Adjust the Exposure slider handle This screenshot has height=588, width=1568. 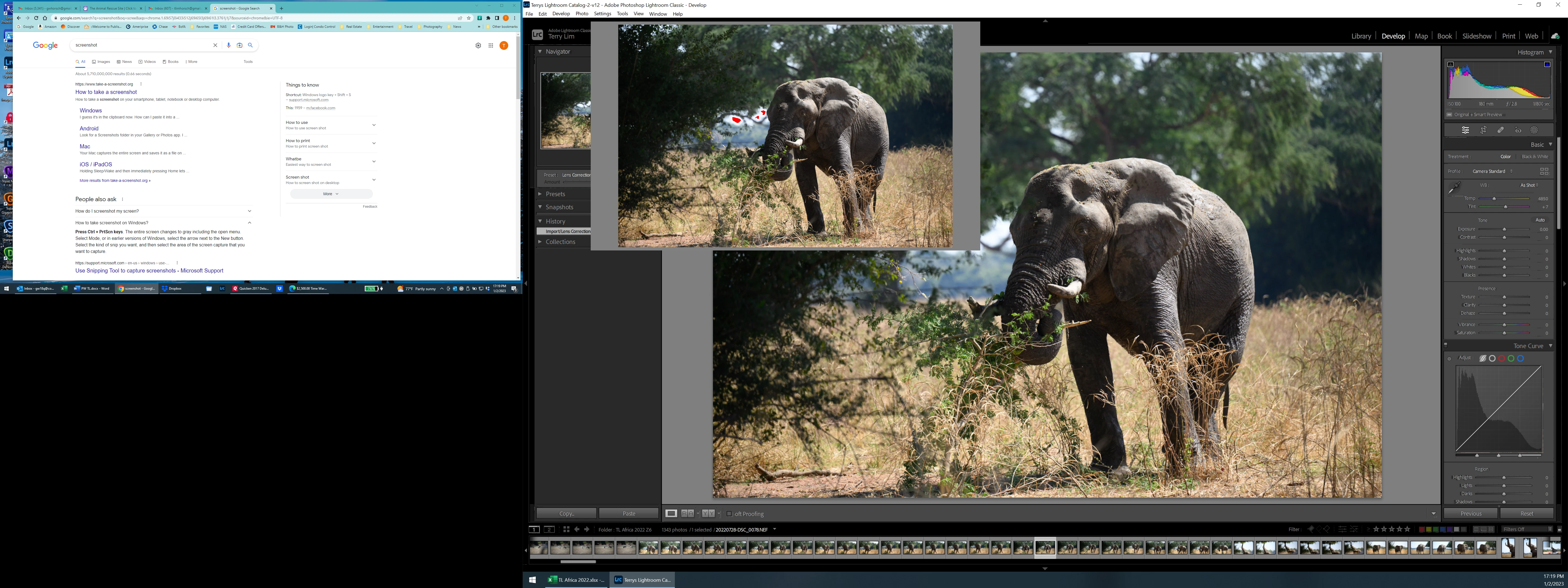(1504, 229)
